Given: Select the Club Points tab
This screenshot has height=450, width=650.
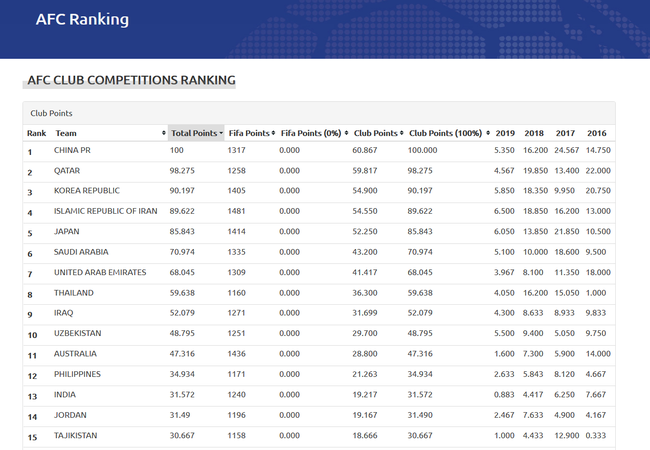Looking at the screenshot, I should coord(51,113).
